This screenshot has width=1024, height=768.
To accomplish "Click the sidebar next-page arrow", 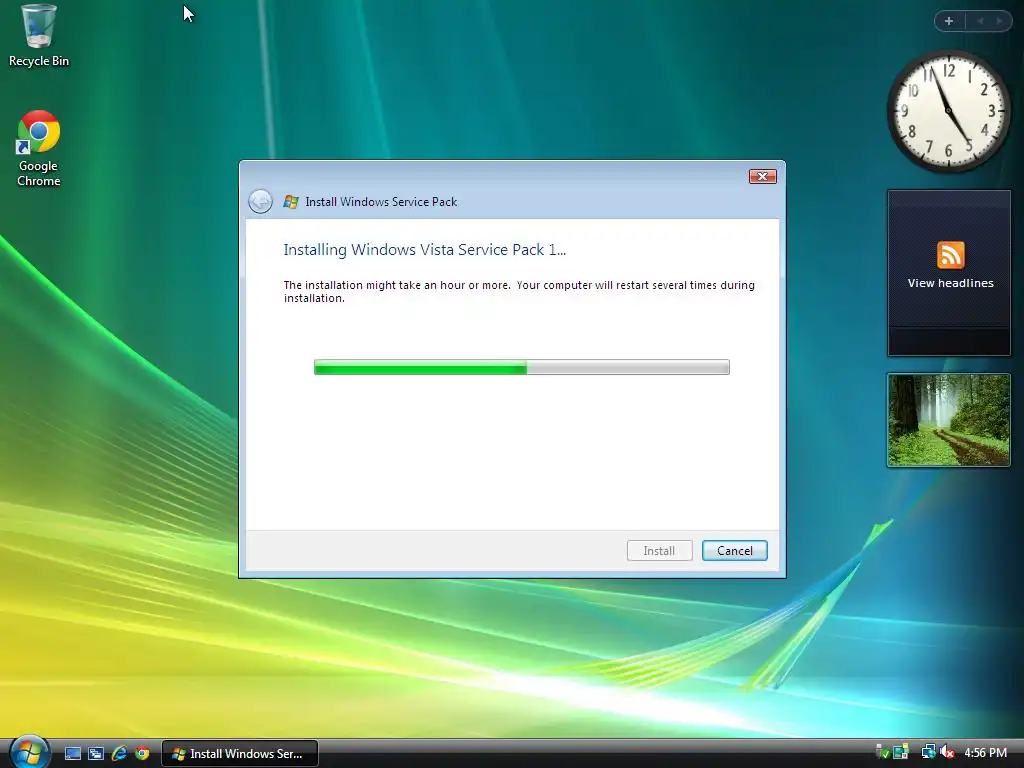I will tap(999, 21).
